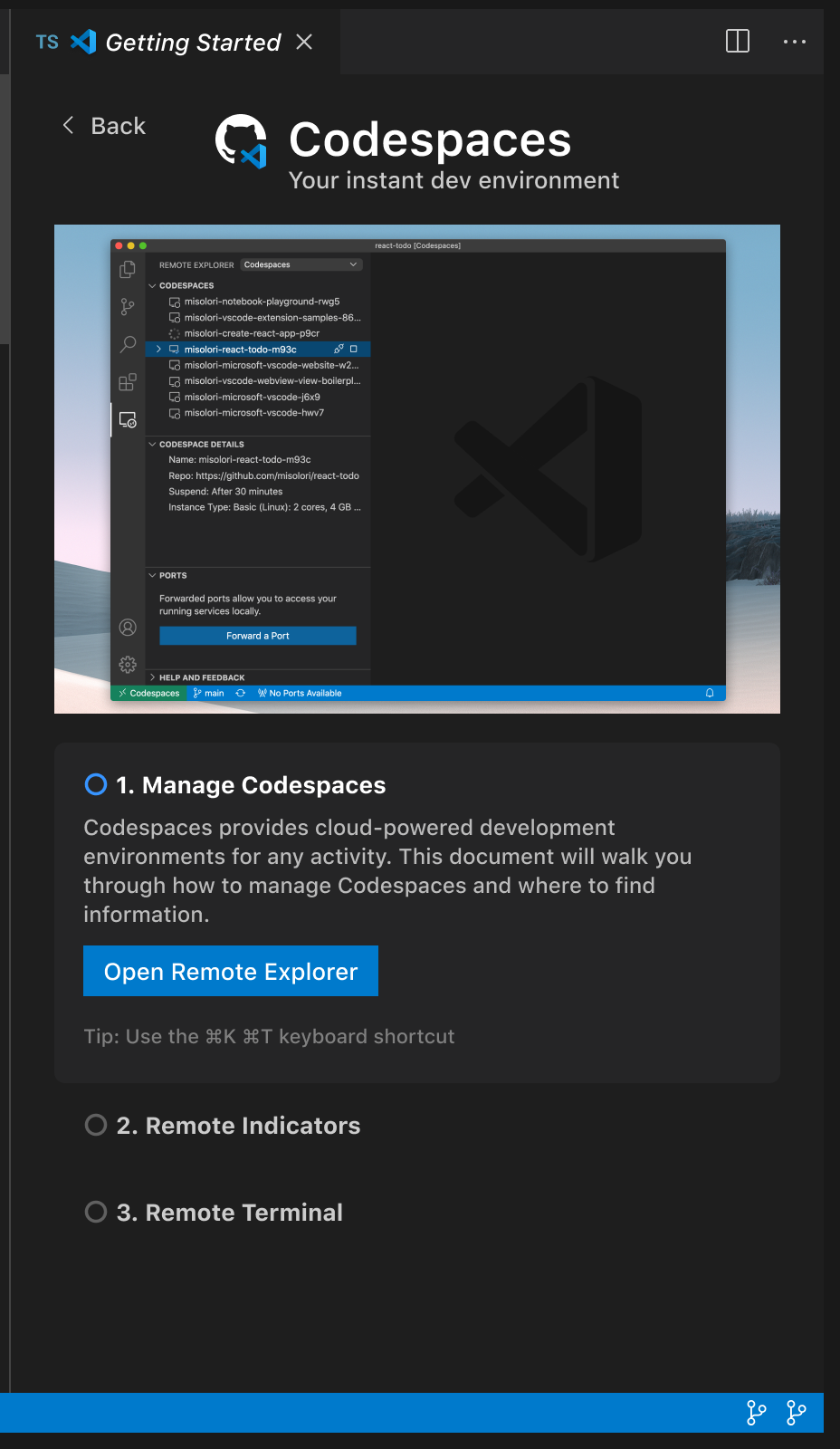Close the Getting Started tab

(x=304, y=42)
